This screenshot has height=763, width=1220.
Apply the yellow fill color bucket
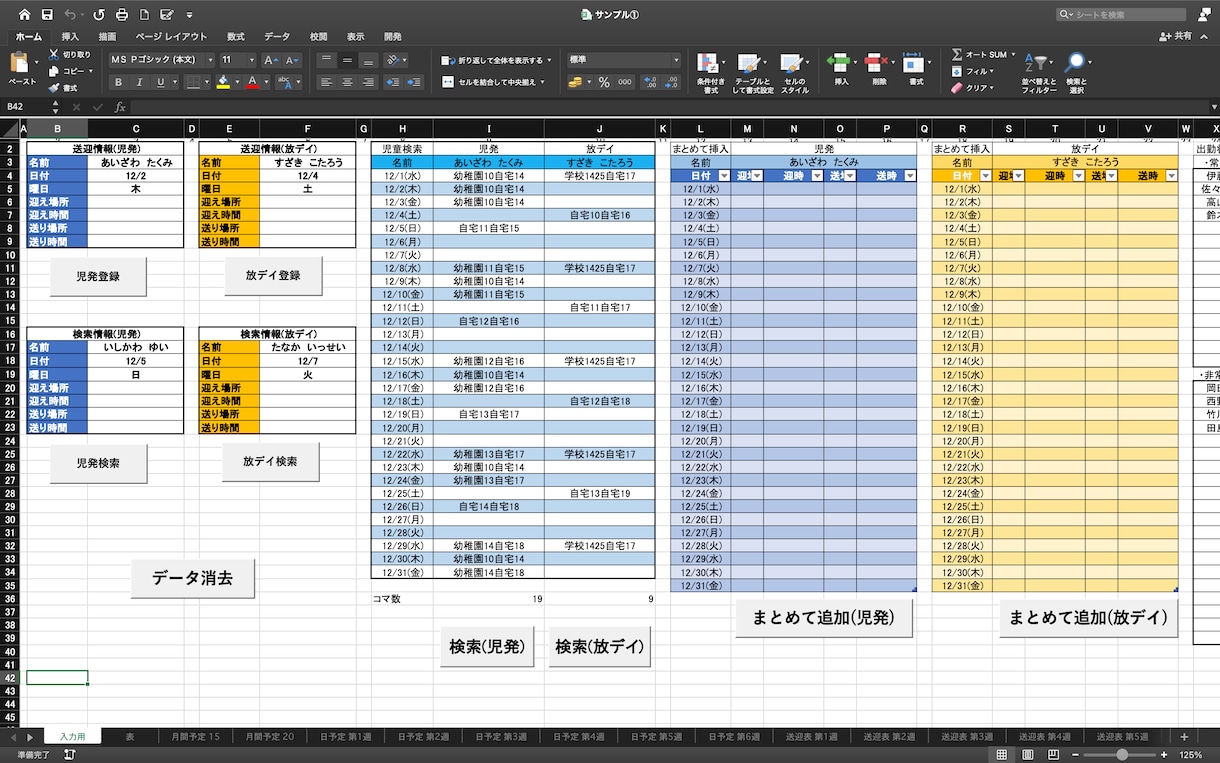click(x=222, y=83)
